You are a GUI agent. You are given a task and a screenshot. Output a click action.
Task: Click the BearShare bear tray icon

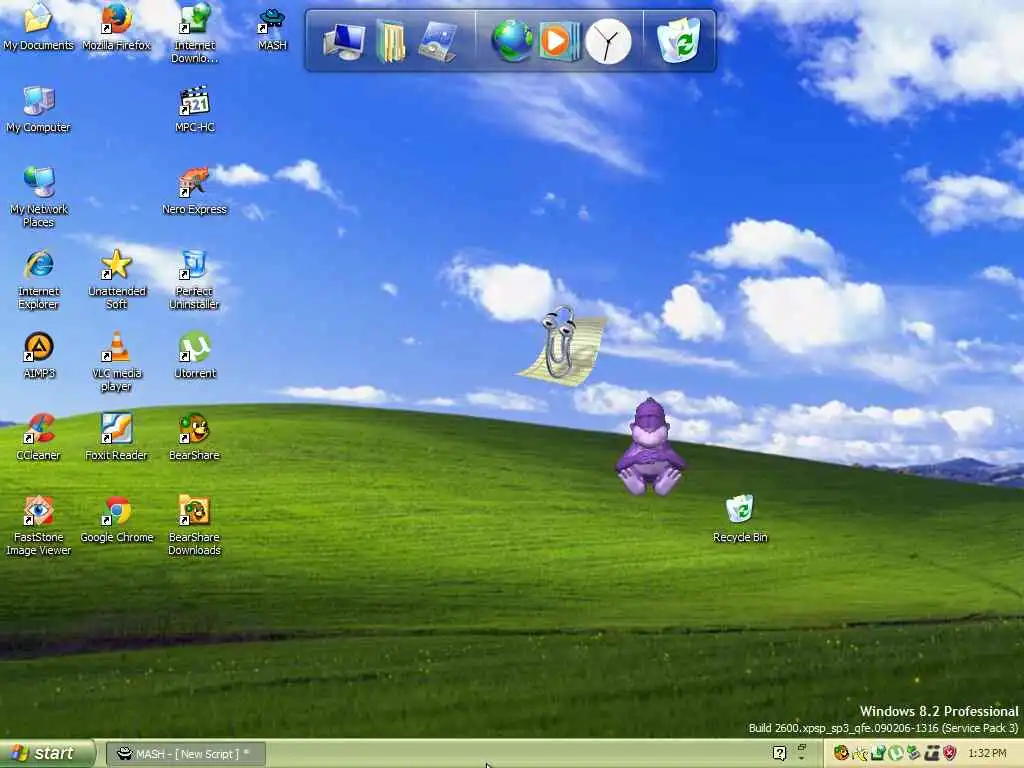click(x=840, y=753)
